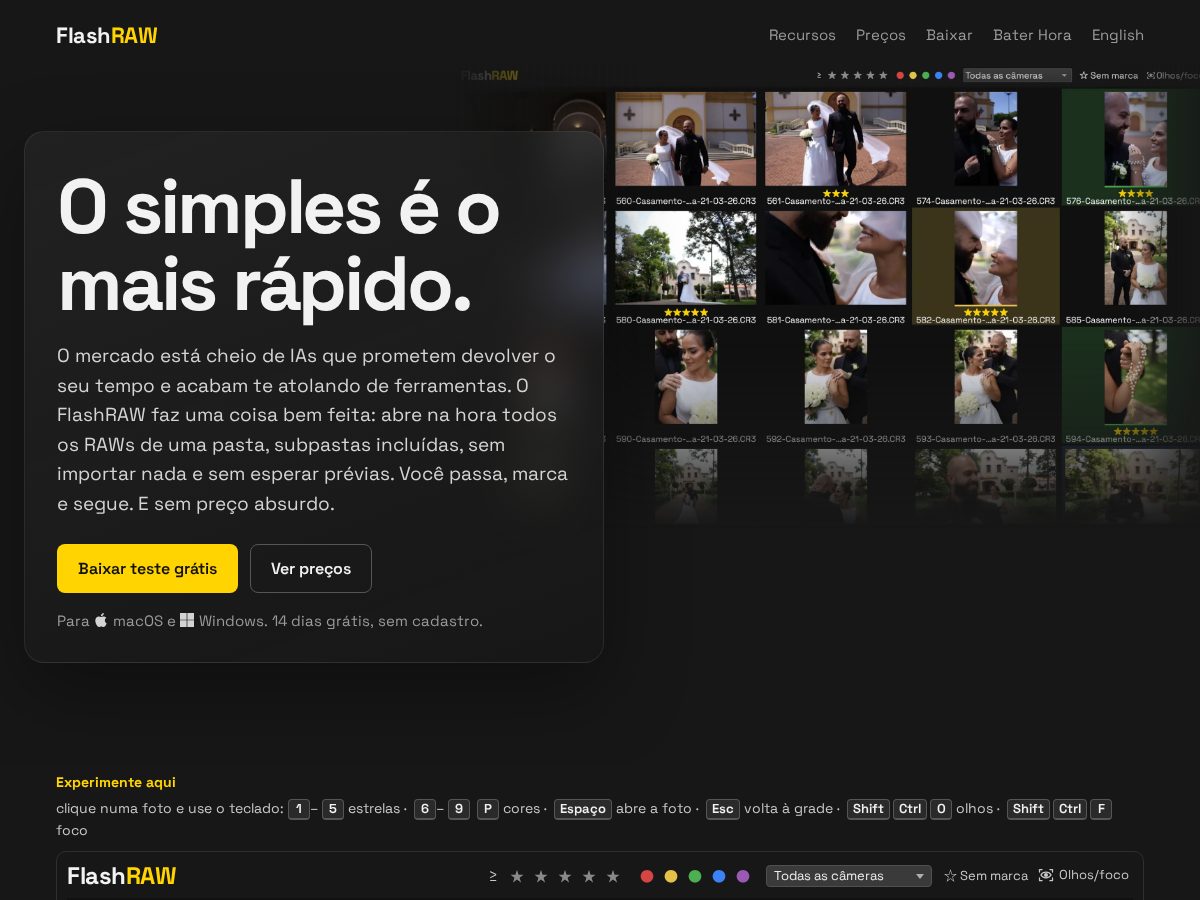This screenshot has width=1200, height=900.
Task: Click the fifth star in hero preview toolbar
Action: tap(883, 75)
